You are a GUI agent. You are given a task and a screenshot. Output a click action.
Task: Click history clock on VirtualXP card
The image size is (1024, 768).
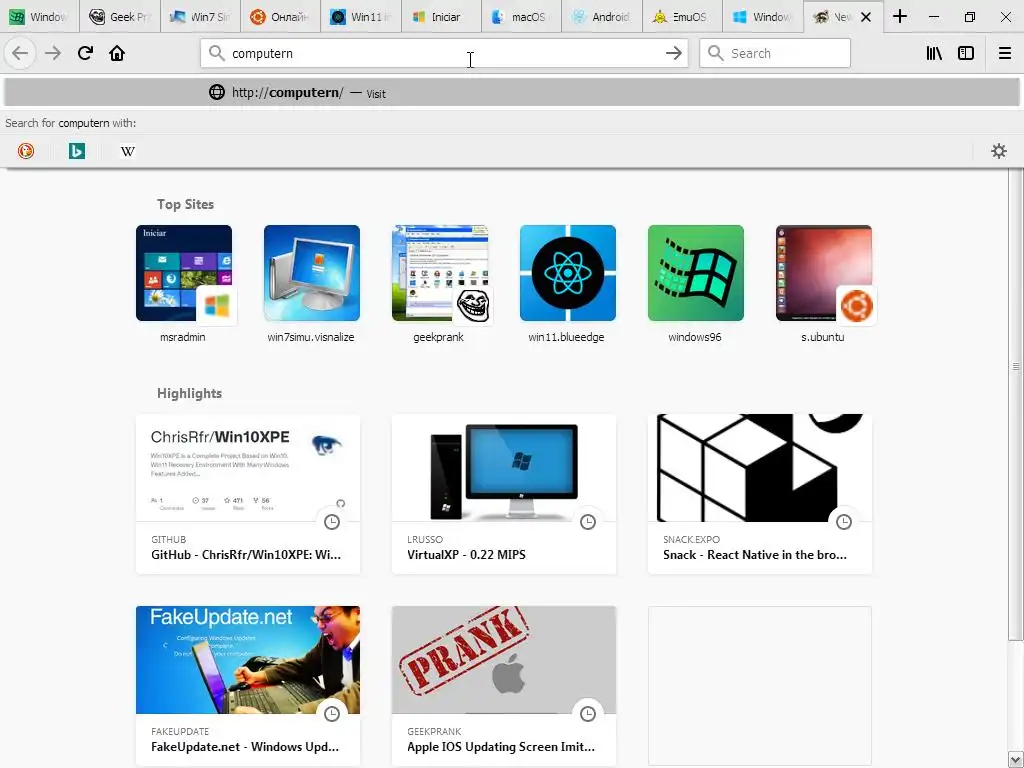[588, 522]
